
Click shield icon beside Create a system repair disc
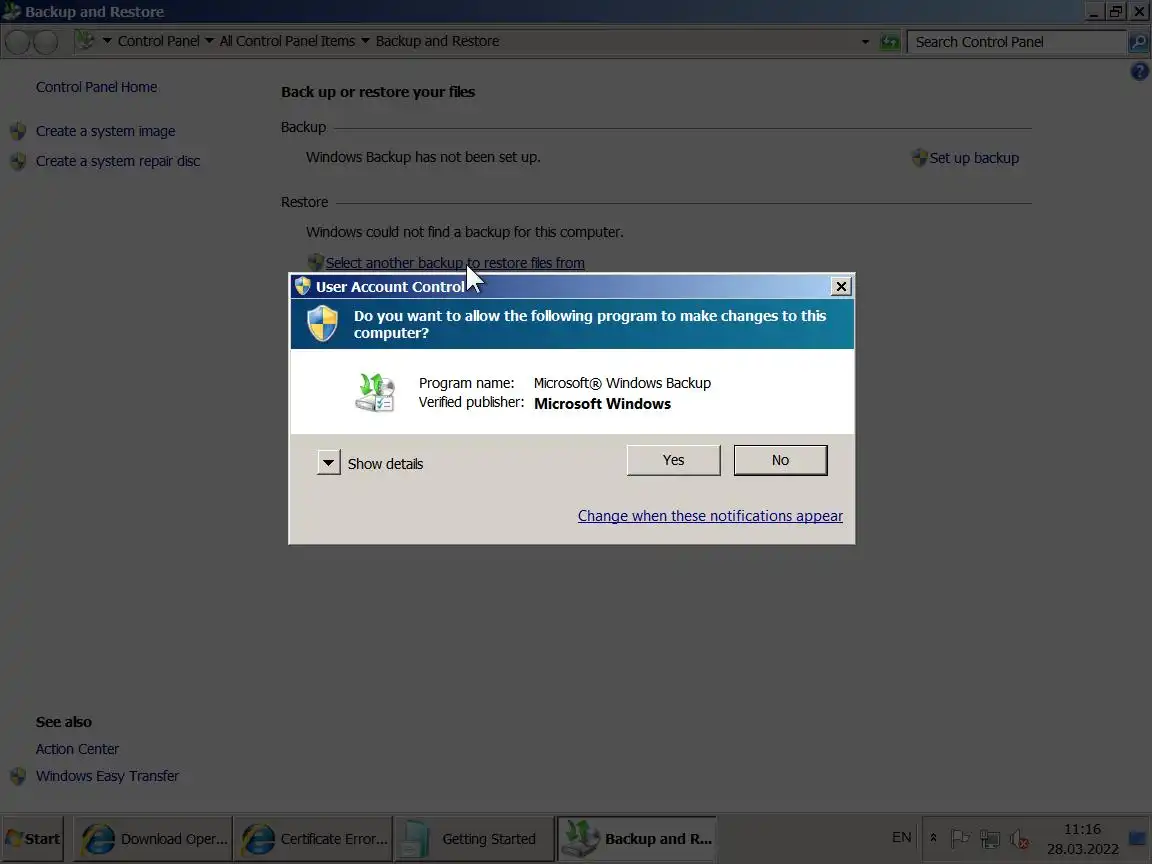coord(18,161)
